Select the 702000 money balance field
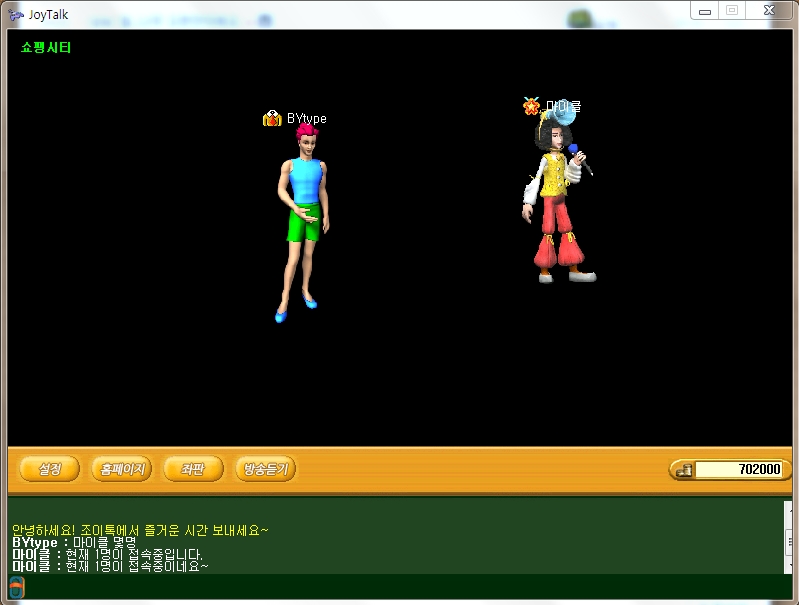The width and height of the screenshot is (799, 605). coord(739,470)
